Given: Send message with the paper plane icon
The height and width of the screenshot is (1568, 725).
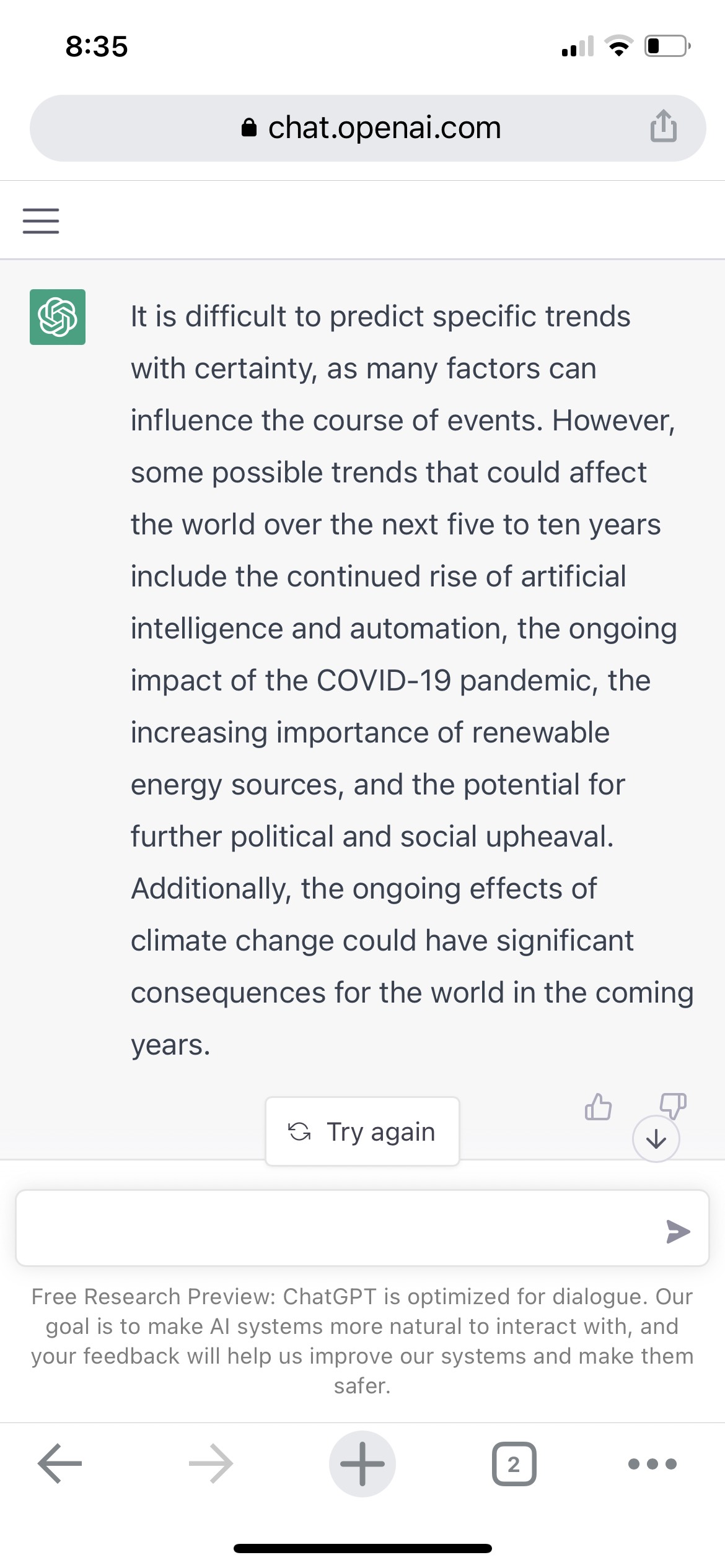Looking at the screenshot, I should coord(678,1231).
